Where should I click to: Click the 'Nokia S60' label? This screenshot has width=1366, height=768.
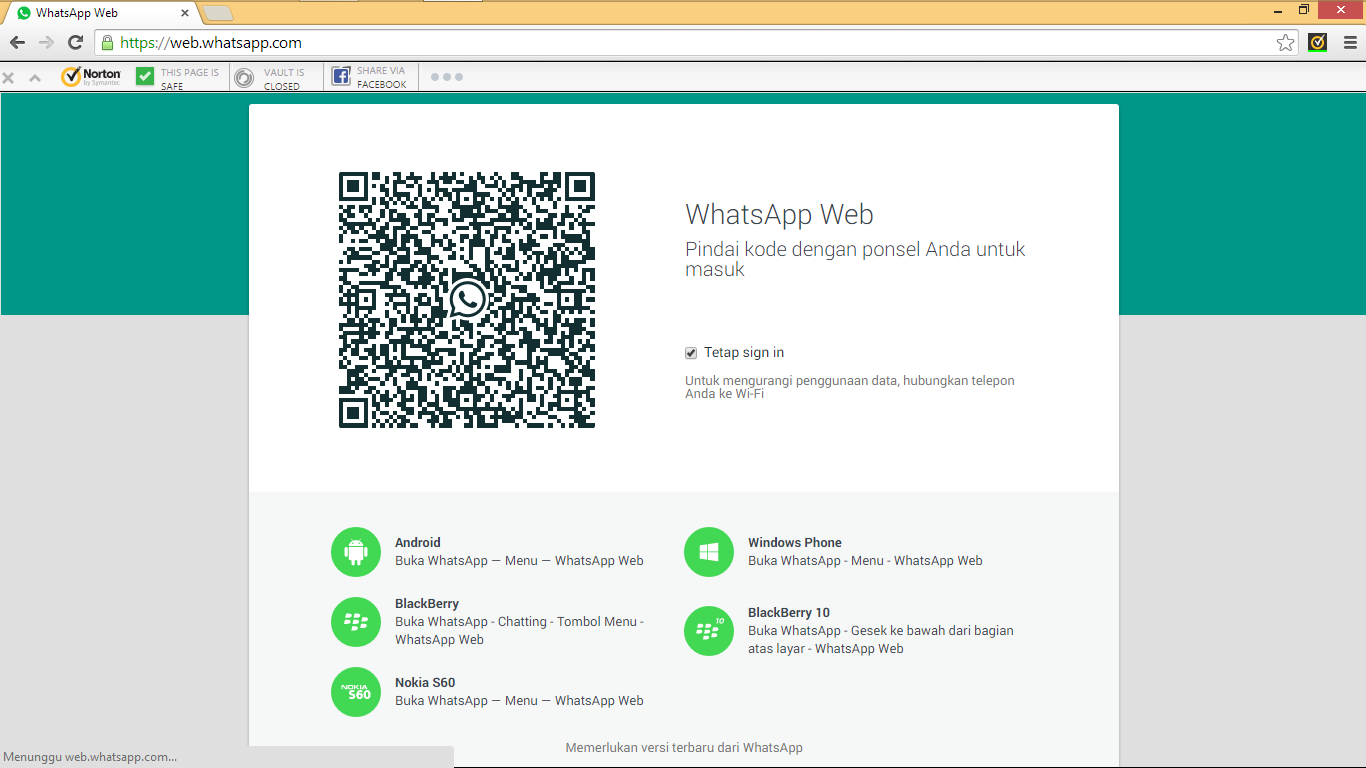coord(425,683)
